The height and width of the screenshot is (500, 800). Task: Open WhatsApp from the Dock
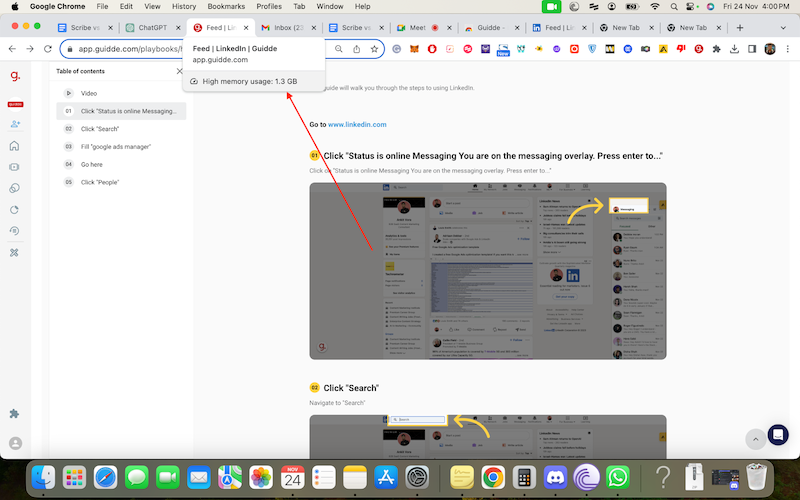618,478
